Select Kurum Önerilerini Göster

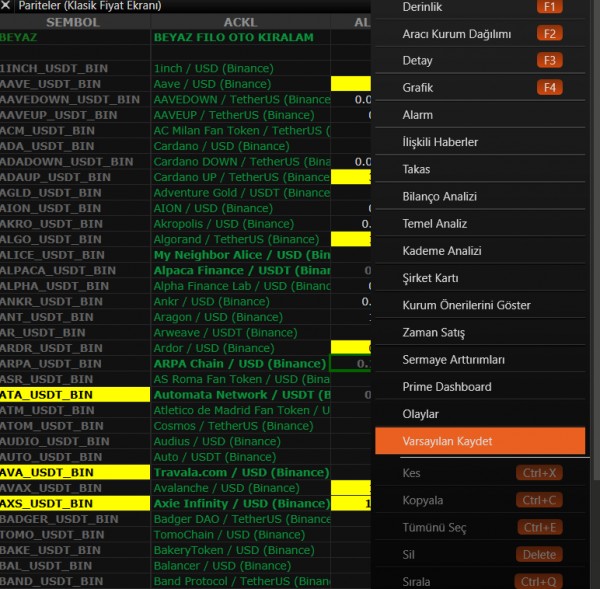click(480, 305)
